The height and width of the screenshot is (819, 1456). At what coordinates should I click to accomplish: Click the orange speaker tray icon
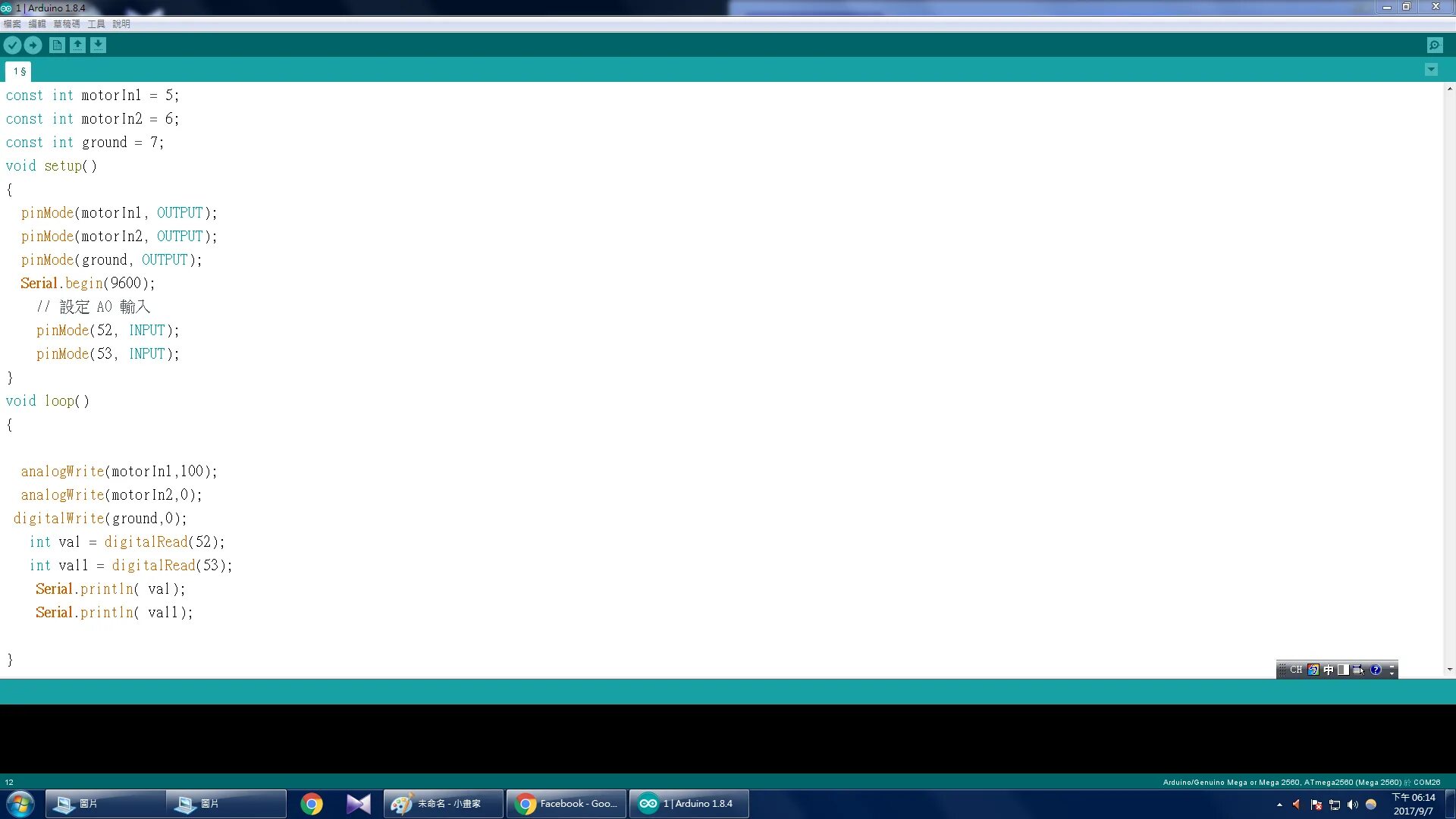click(1297, 805)
